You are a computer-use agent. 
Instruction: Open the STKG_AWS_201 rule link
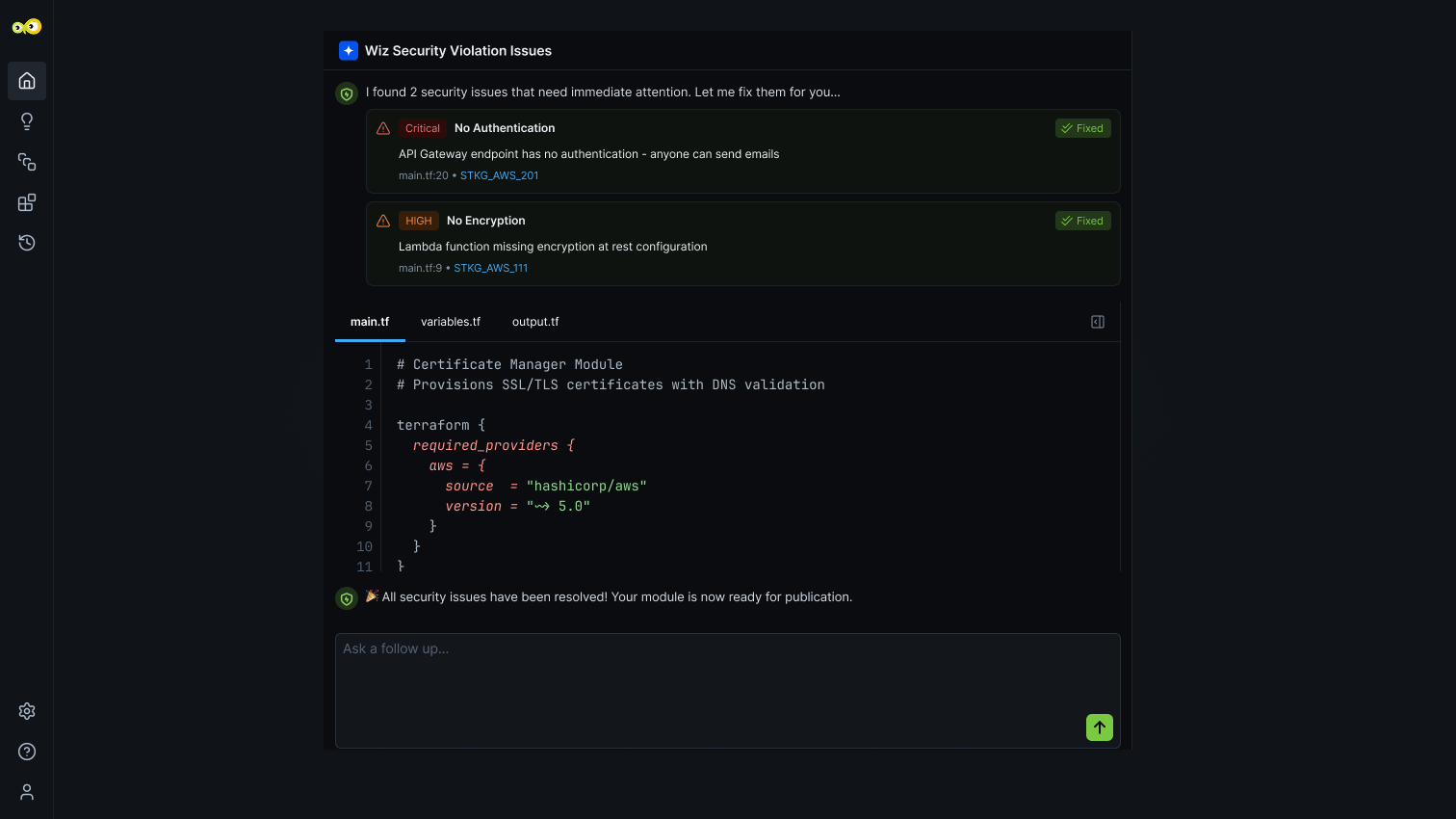tap(499, 175)
